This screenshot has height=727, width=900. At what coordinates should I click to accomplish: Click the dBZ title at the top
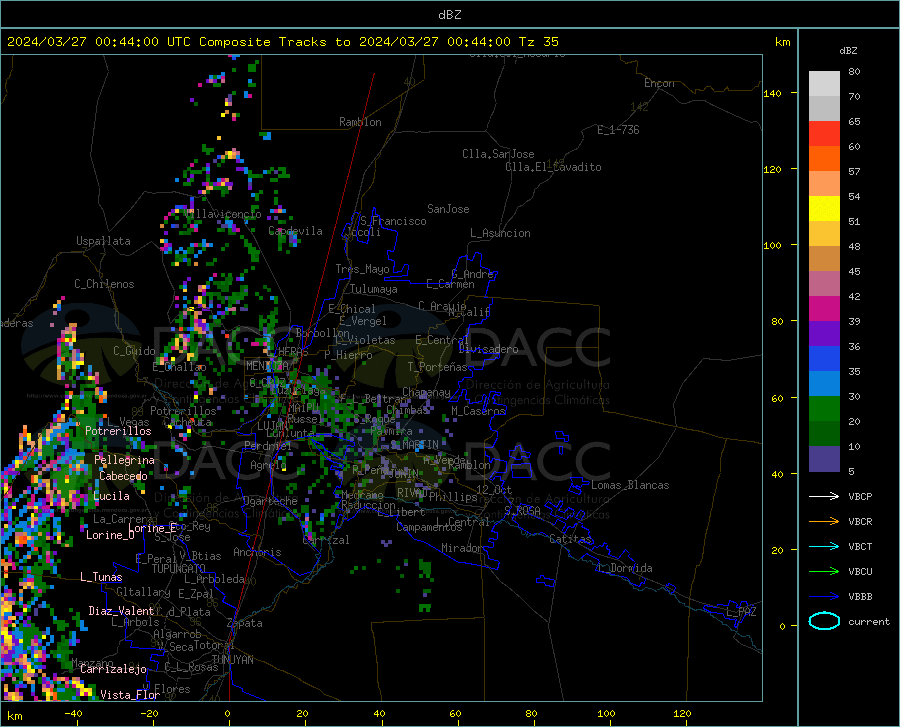[x=449, y=15]
